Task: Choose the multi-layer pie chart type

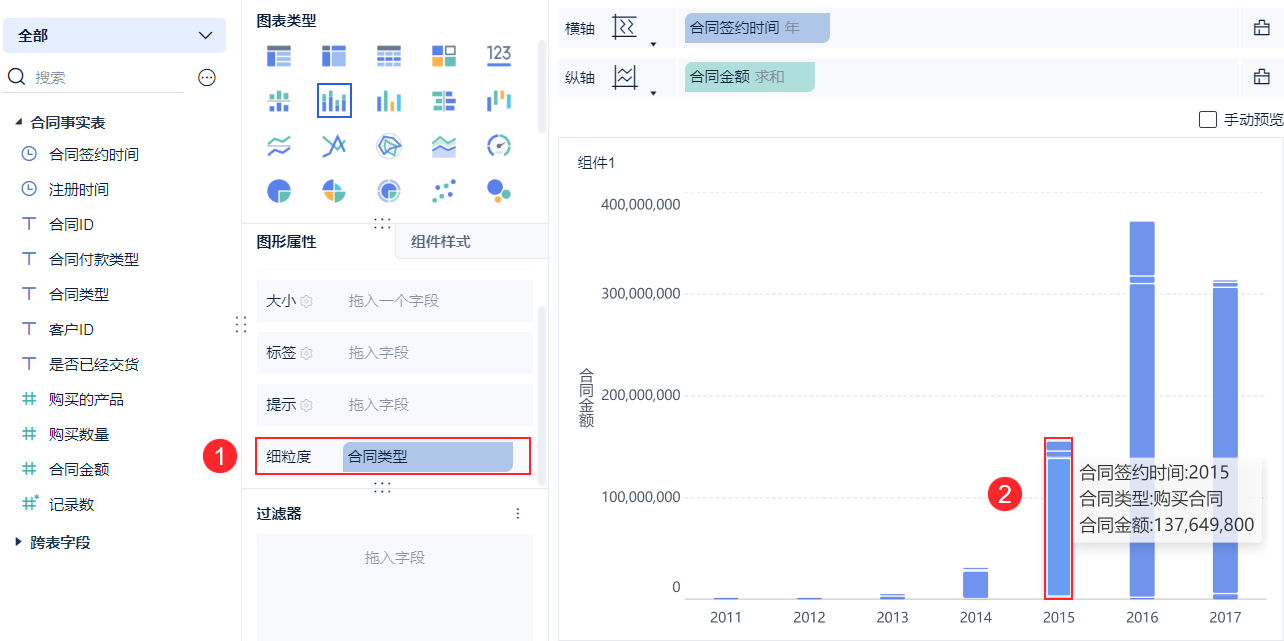Action: coord(389,190)
